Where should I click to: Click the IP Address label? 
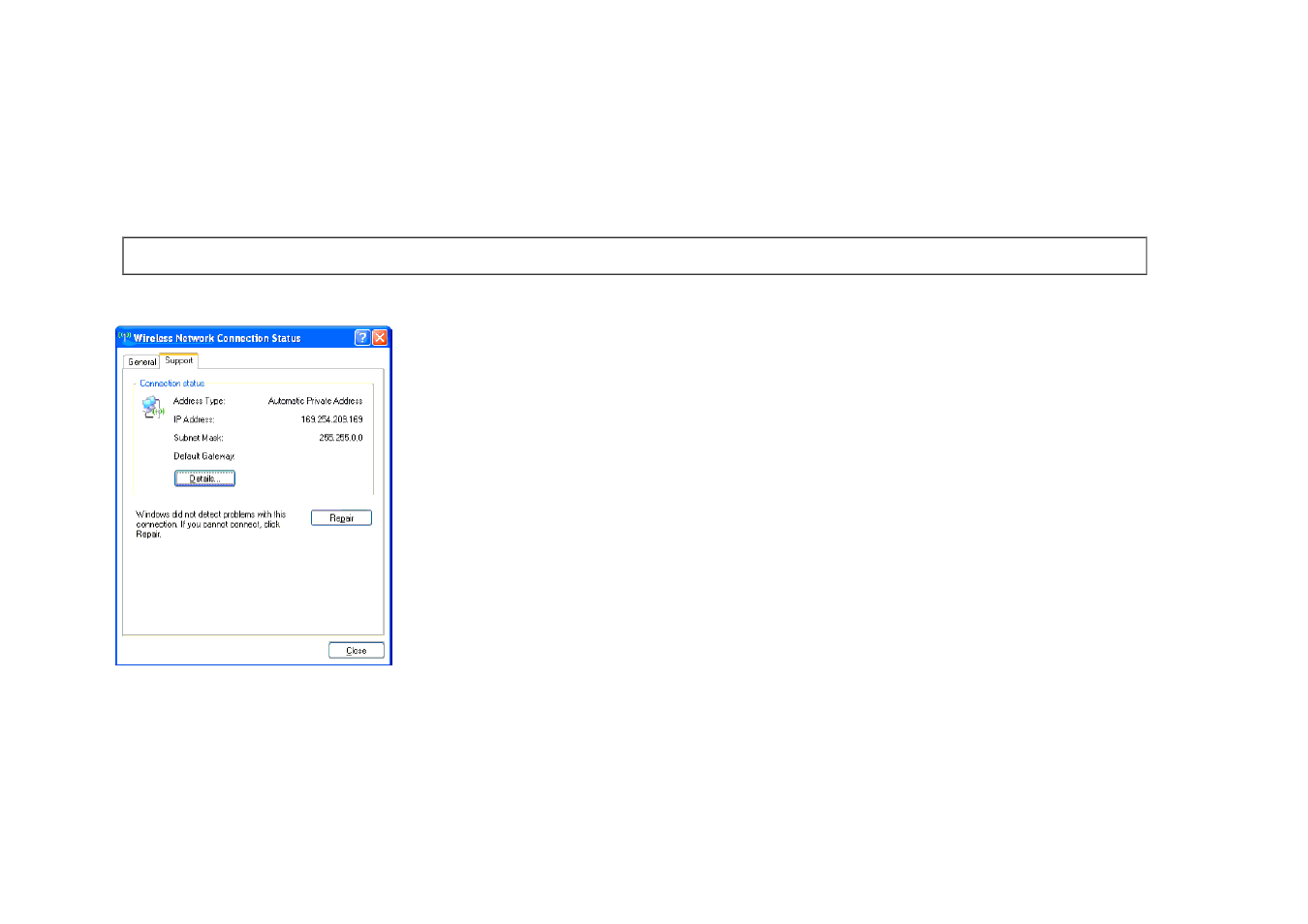194,419
